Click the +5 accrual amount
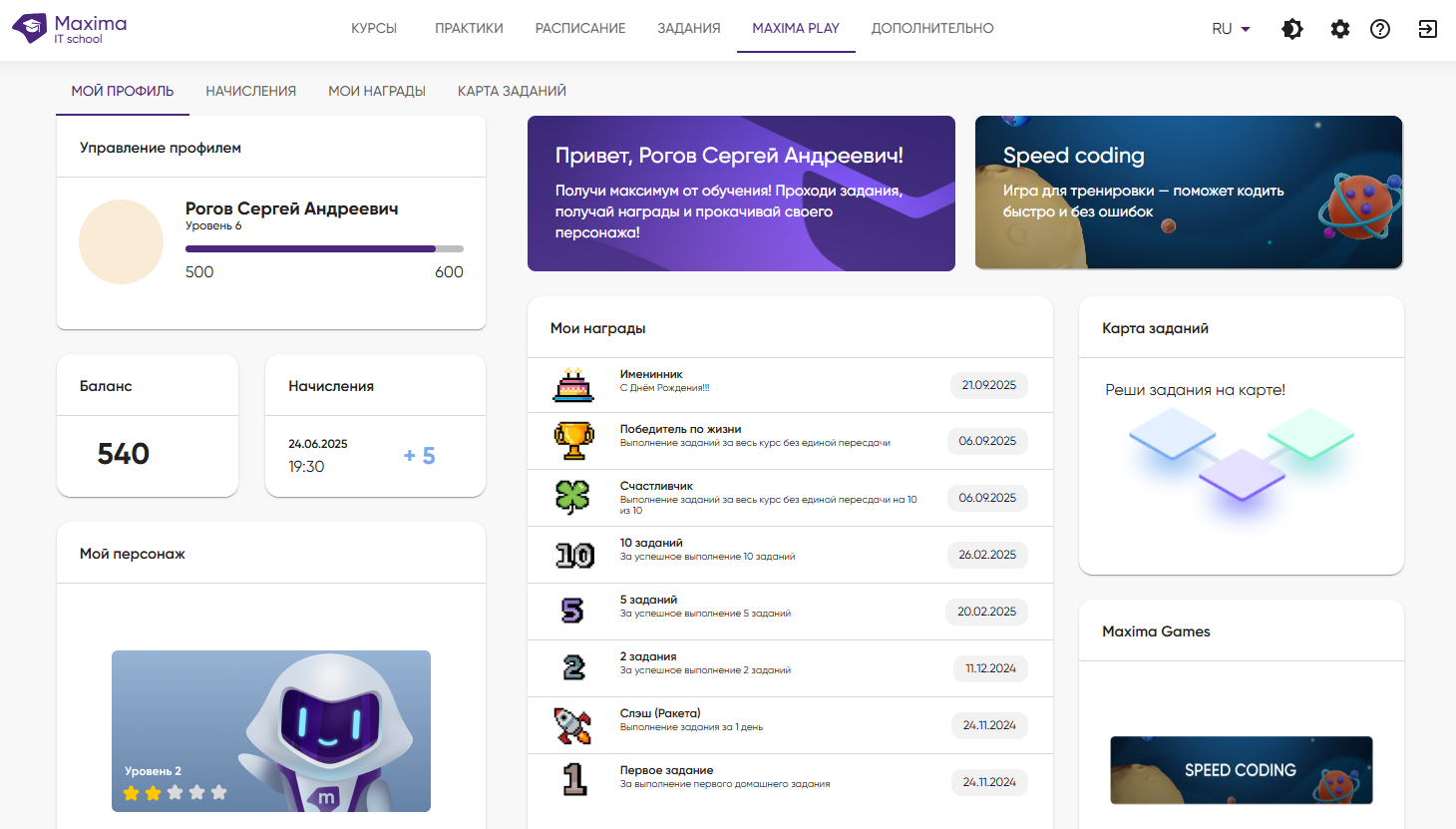The height and width of the screenshot is (829, 1456). (419, 456)
